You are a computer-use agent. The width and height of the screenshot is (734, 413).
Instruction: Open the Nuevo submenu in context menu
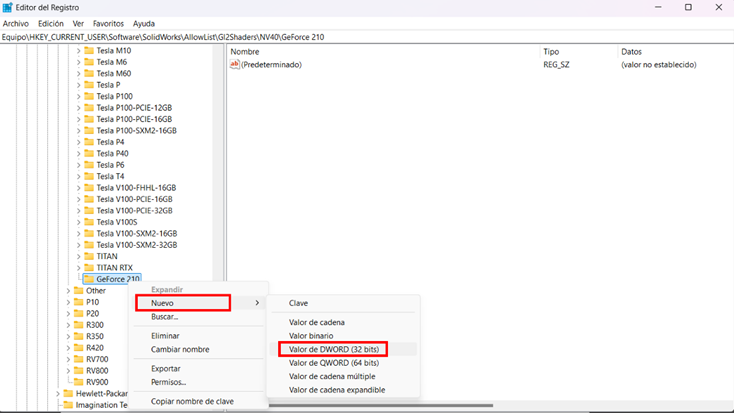pyautogui.click(x=198, y=303)
